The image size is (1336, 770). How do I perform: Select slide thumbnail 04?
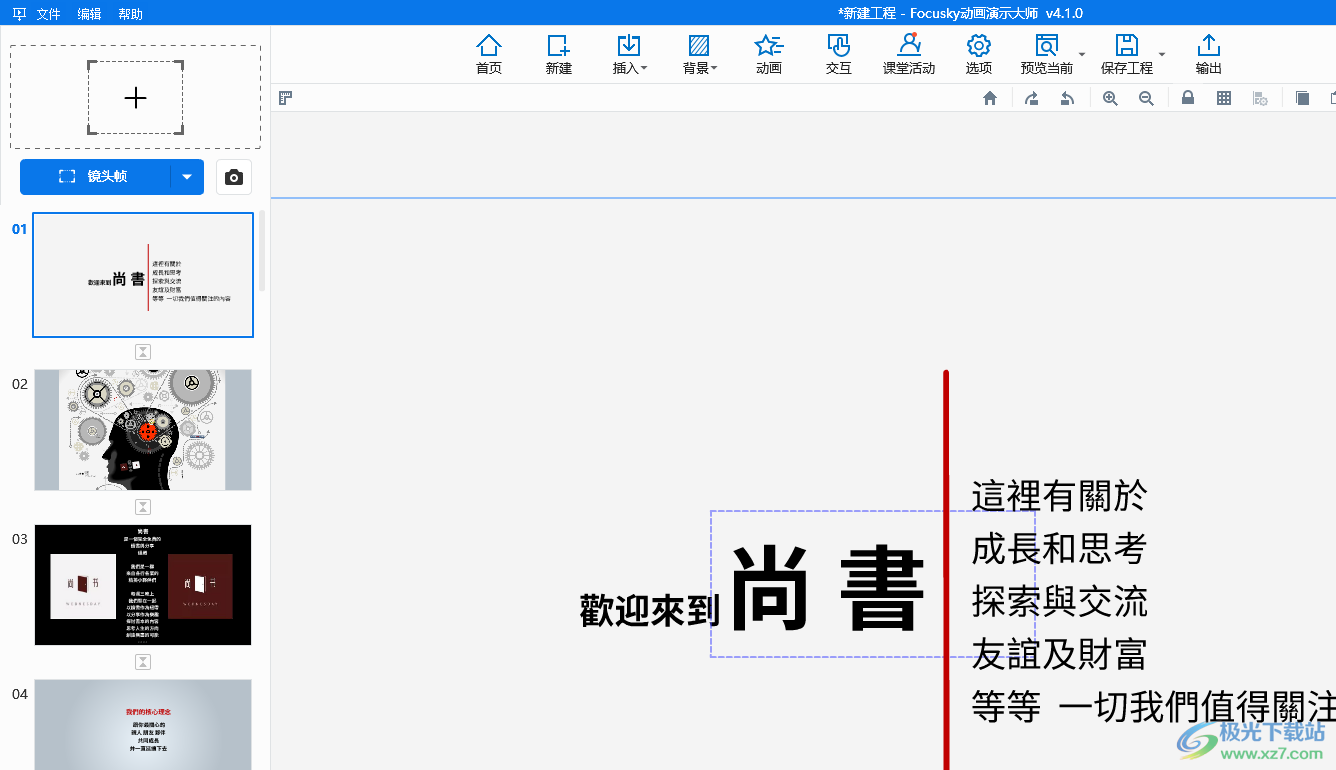(143, 724)
